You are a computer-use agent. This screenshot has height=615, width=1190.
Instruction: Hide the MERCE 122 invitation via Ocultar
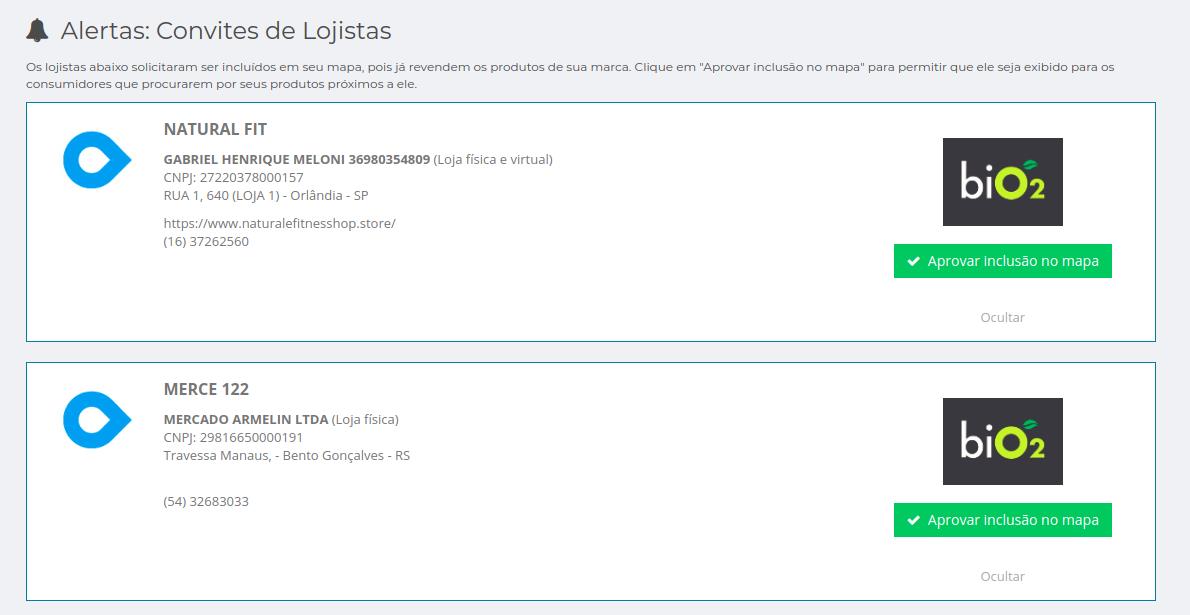pyautogui.click(x=1002, y=576)
